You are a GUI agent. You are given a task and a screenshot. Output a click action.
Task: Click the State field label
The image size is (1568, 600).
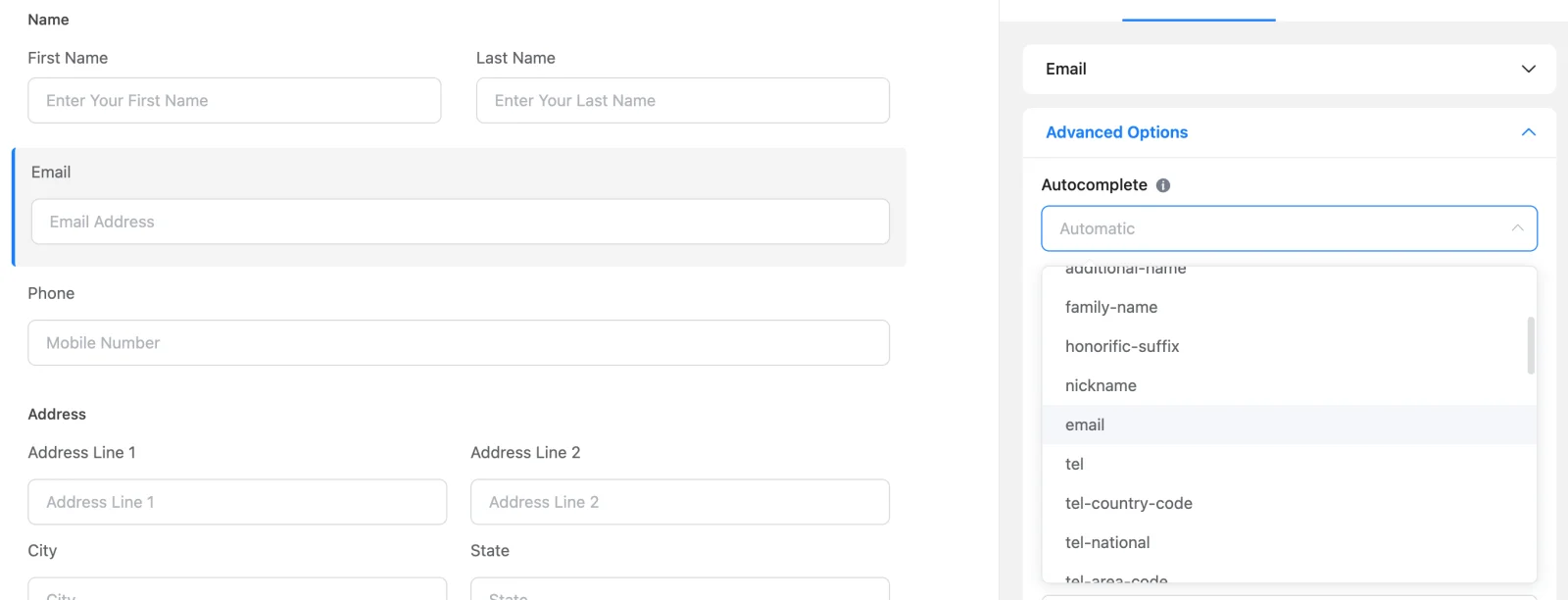[490, 551]
